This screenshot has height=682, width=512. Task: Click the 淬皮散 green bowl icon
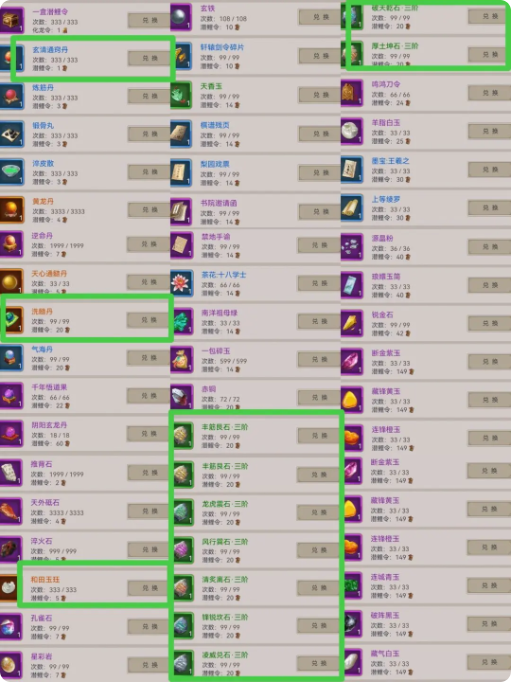(11, 172)
